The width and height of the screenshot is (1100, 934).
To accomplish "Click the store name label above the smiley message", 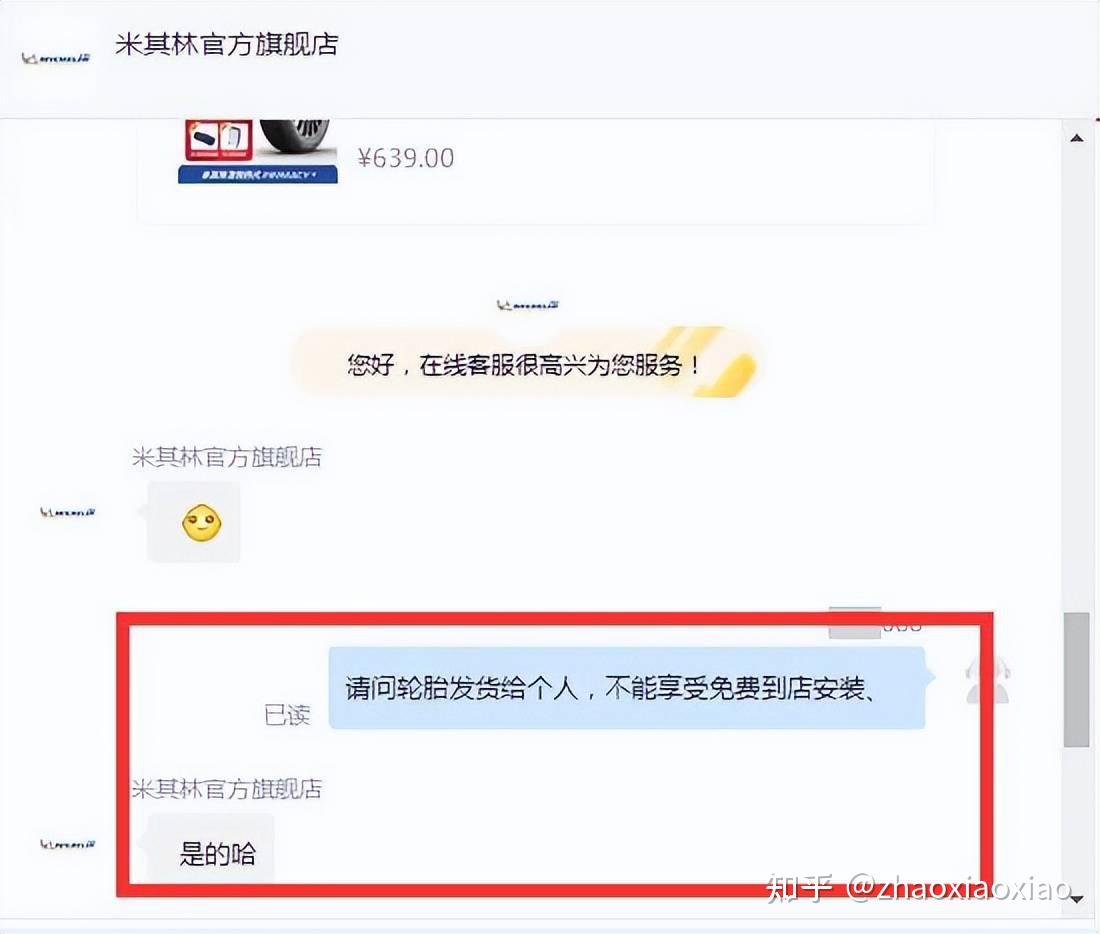I will (227, 458).
